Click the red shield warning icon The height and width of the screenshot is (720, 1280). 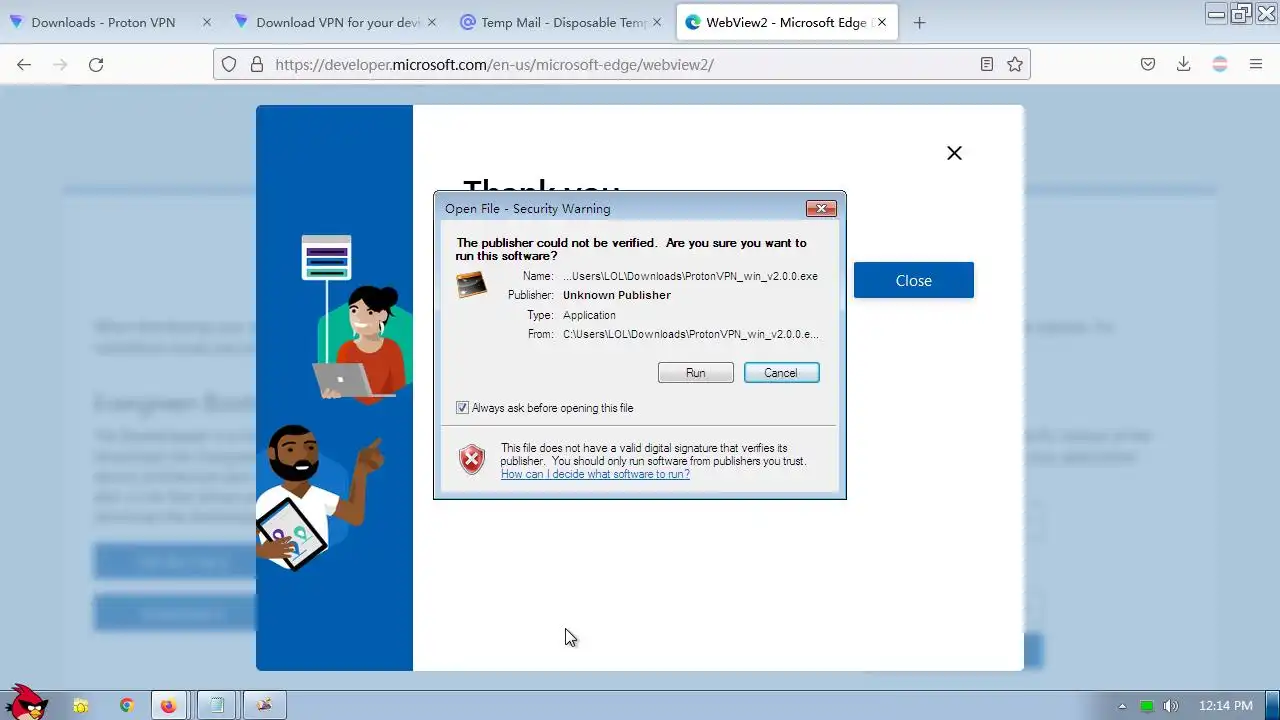point(471,459)
